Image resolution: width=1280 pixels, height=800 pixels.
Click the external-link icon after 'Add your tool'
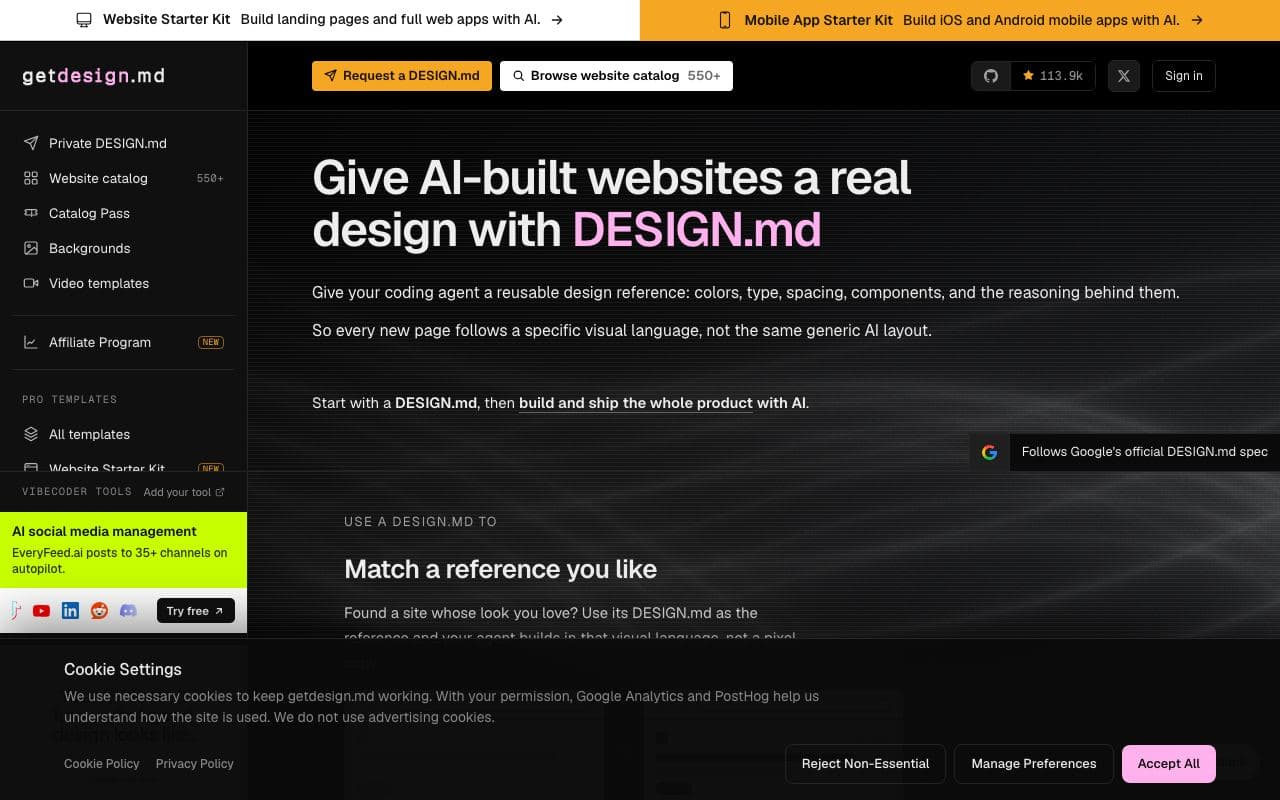pyautogui.click(x=220, y=492)
